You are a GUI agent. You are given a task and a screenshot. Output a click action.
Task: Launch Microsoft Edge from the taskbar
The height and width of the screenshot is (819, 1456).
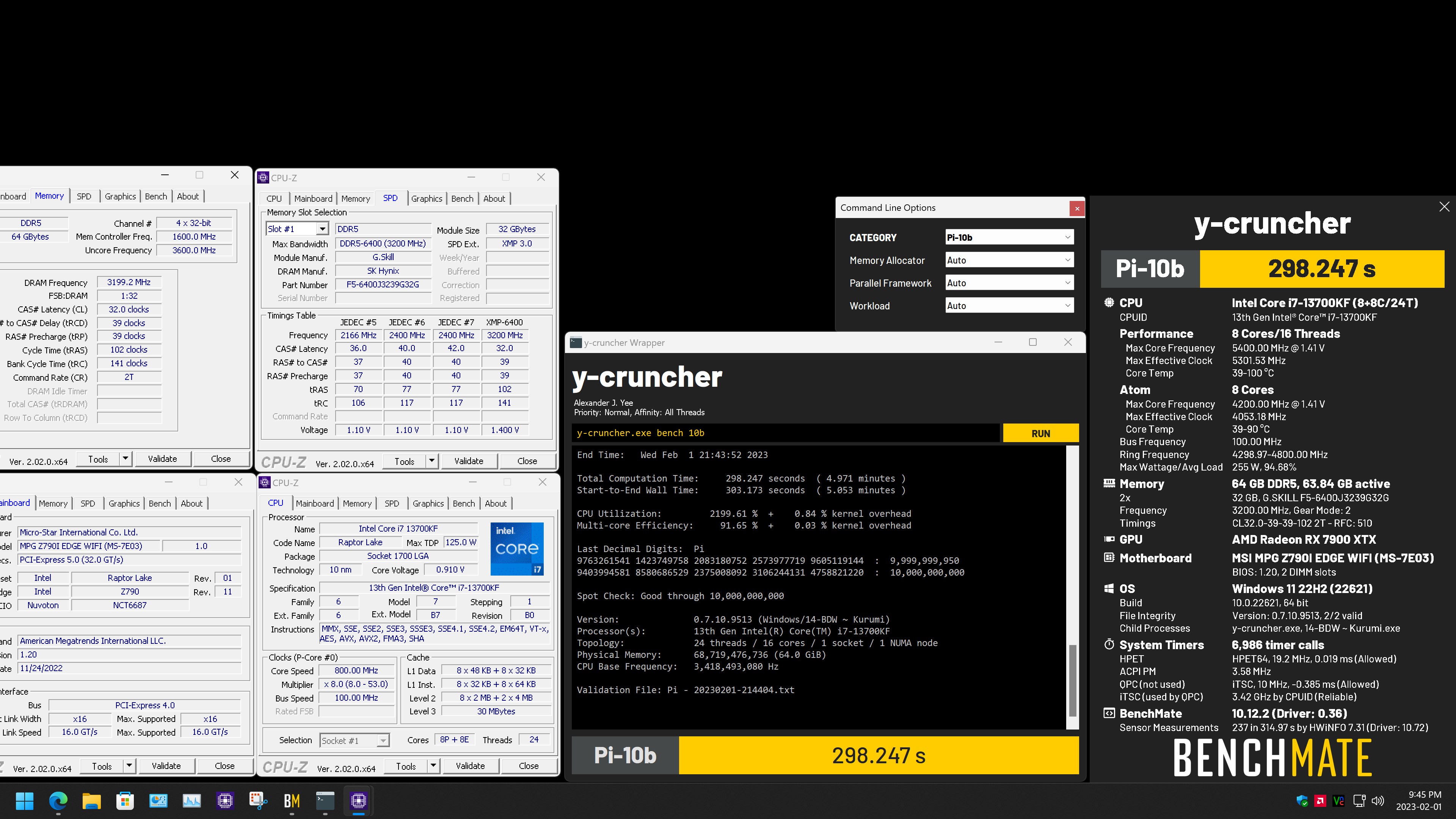point(58,800)
